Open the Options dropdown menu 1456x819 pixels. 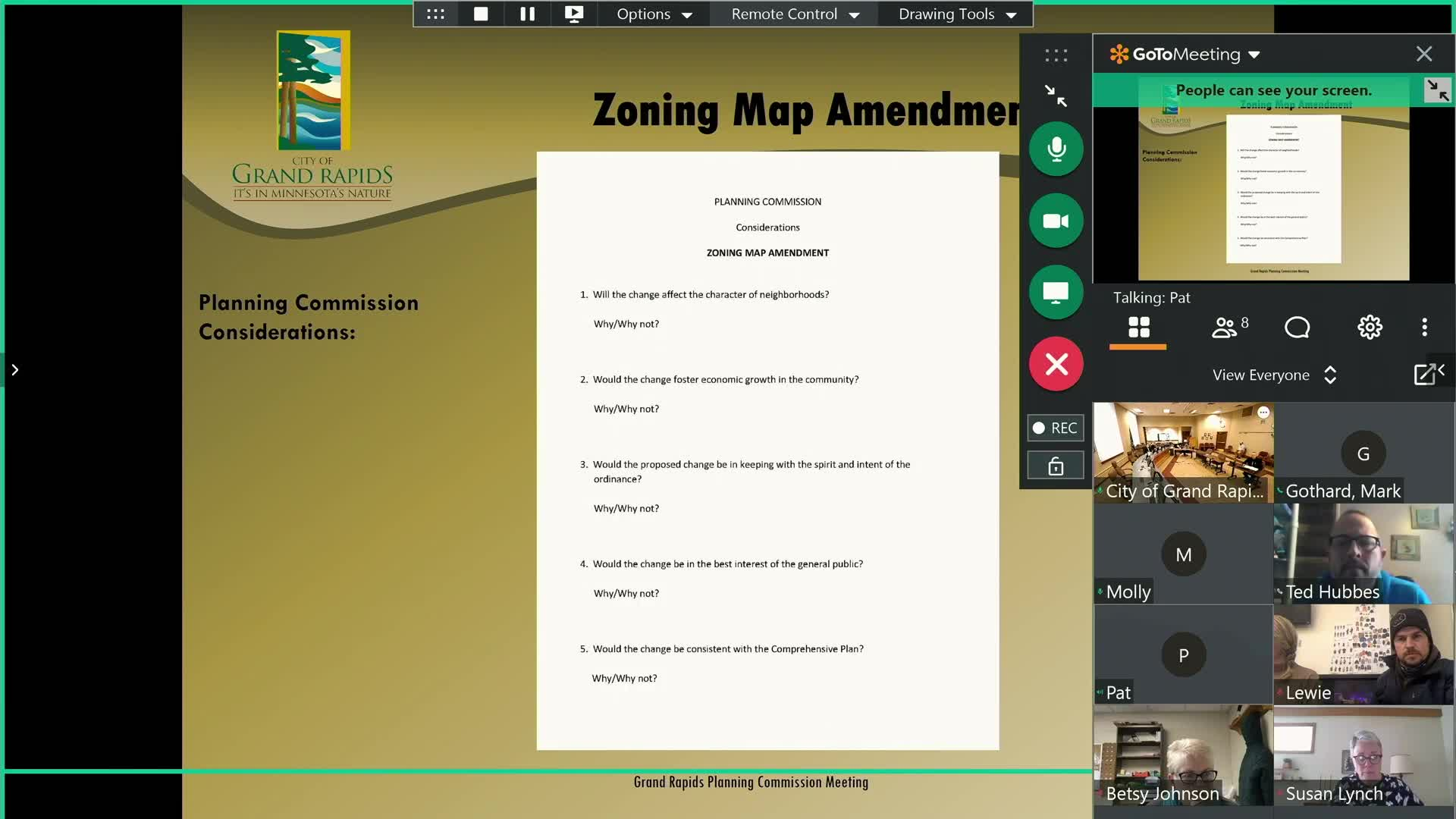click(654, 14)
